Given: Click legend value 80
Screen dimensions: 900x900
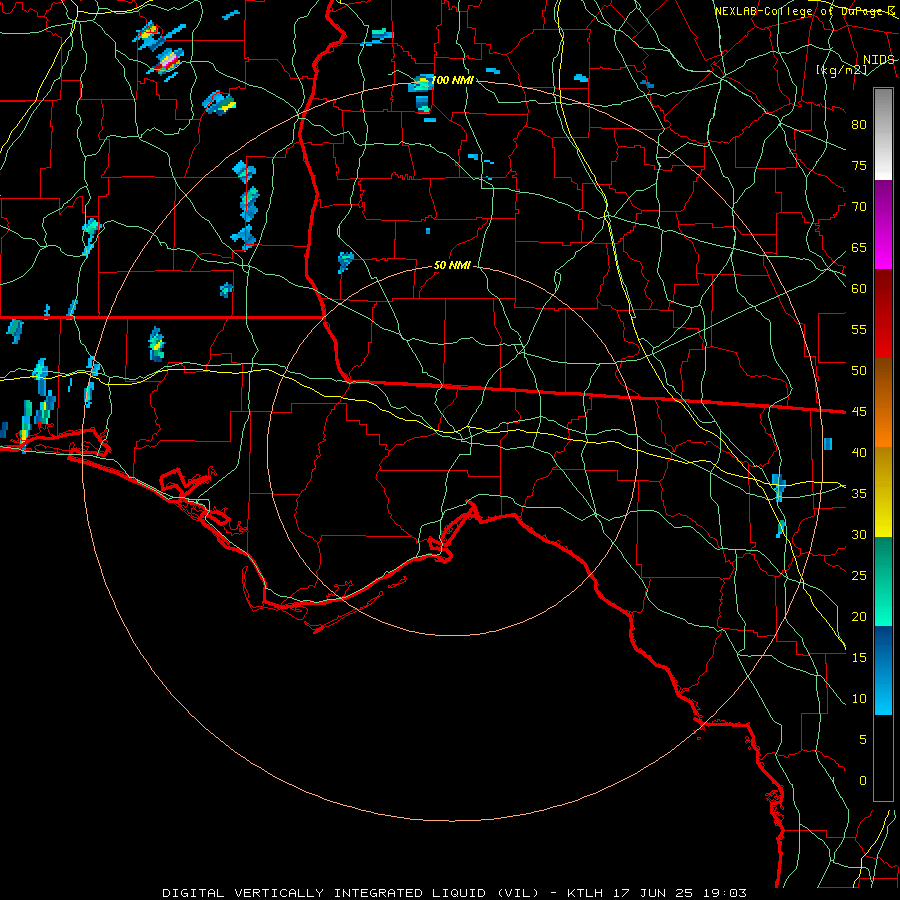Looking at the screenshot, I should (x=859, y=125).
